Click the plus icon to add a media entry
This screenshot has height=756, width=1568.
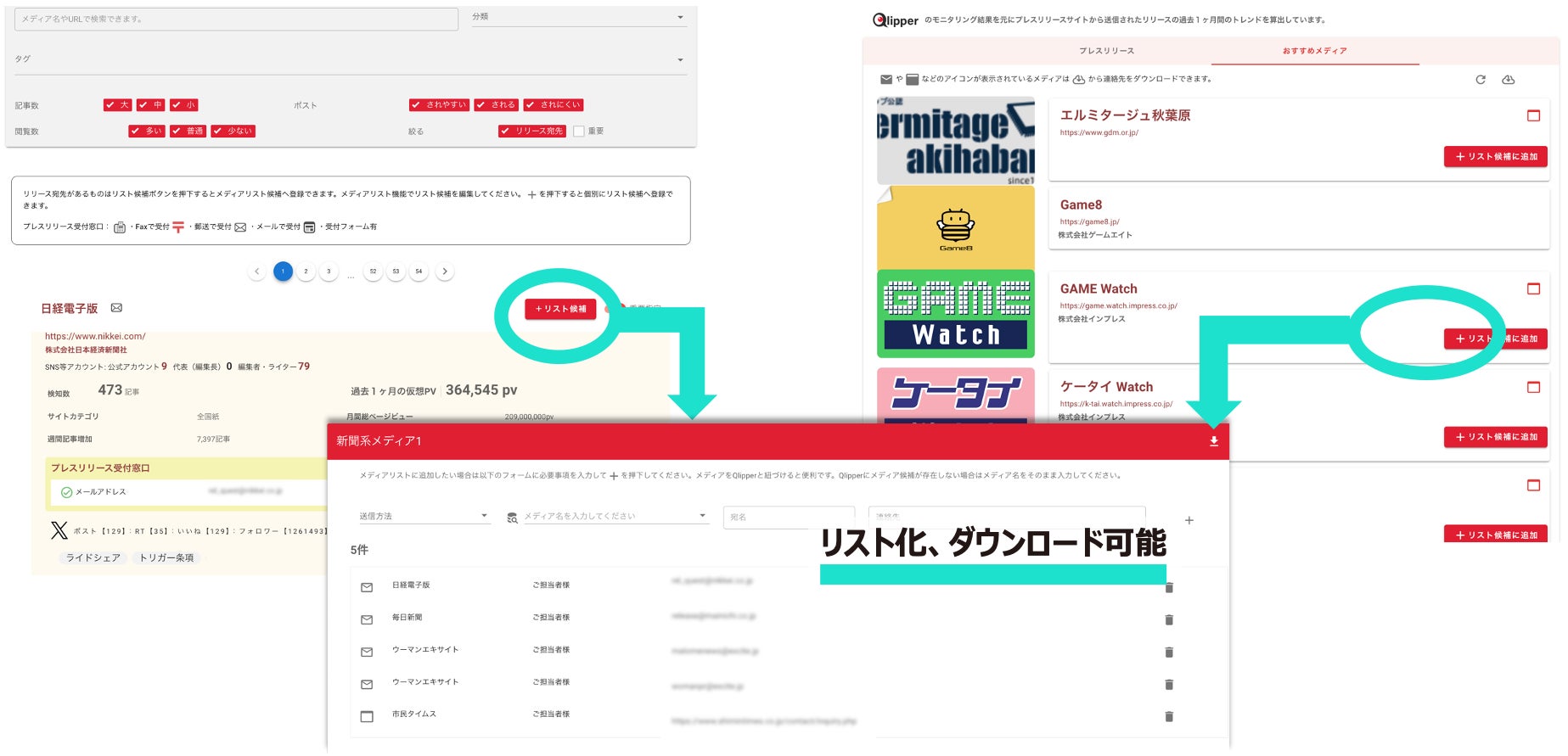click(x=1189, y=520)
